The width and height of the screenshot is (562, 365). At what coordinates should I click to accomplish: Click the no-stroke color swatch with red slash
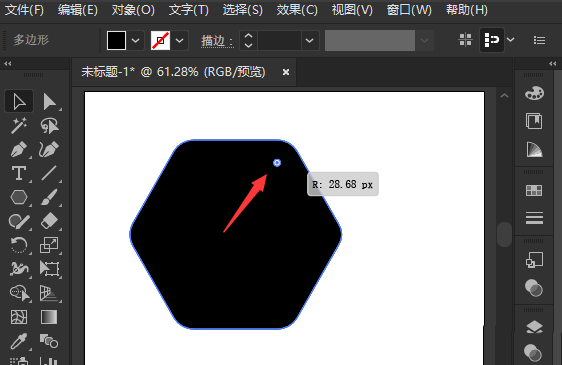tap(160, 40)
